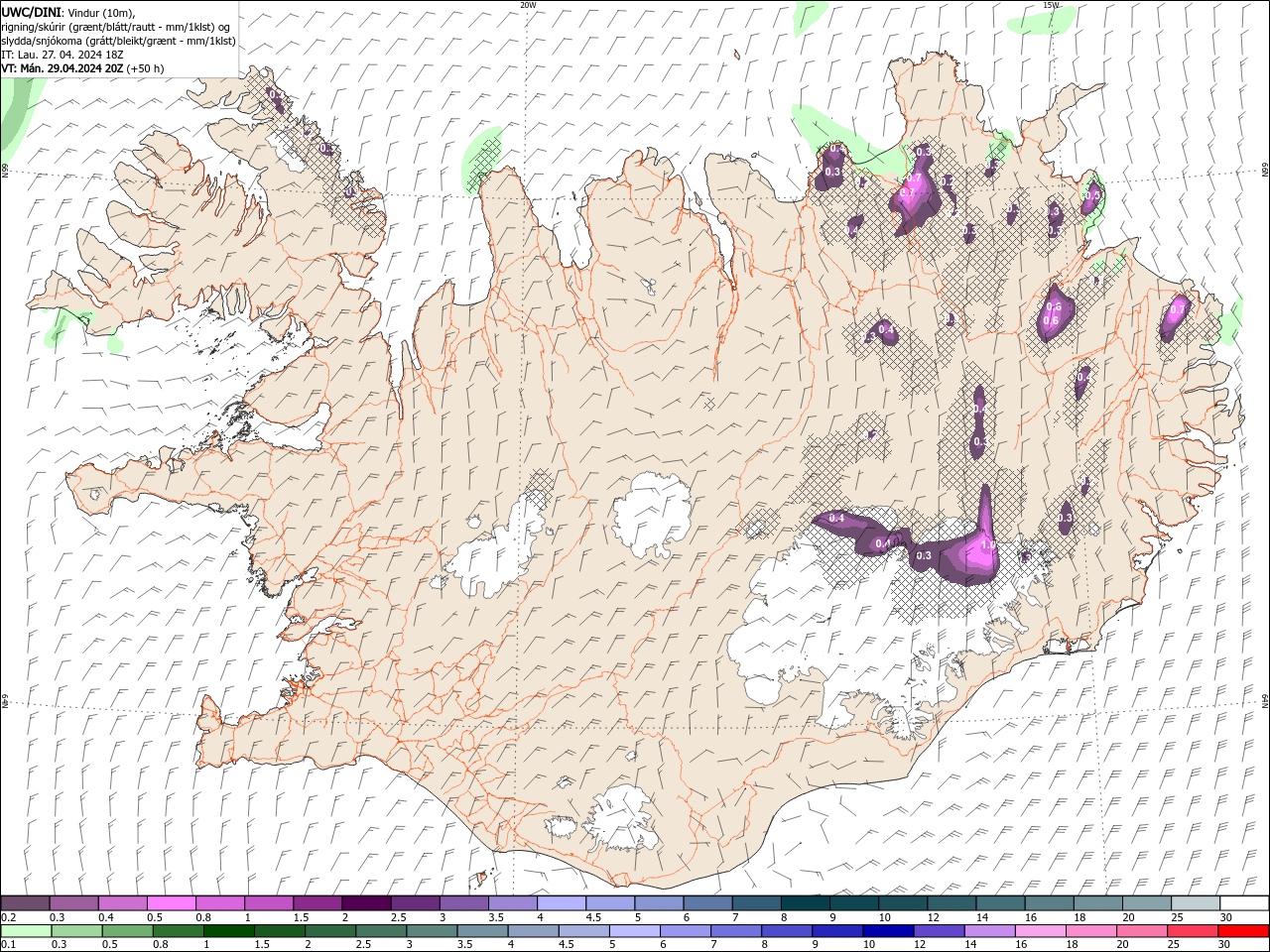This screenshot has width=1270, height=952.
Task: Click the white swatch labeled 30 in snow legend
Action: 1243,903
